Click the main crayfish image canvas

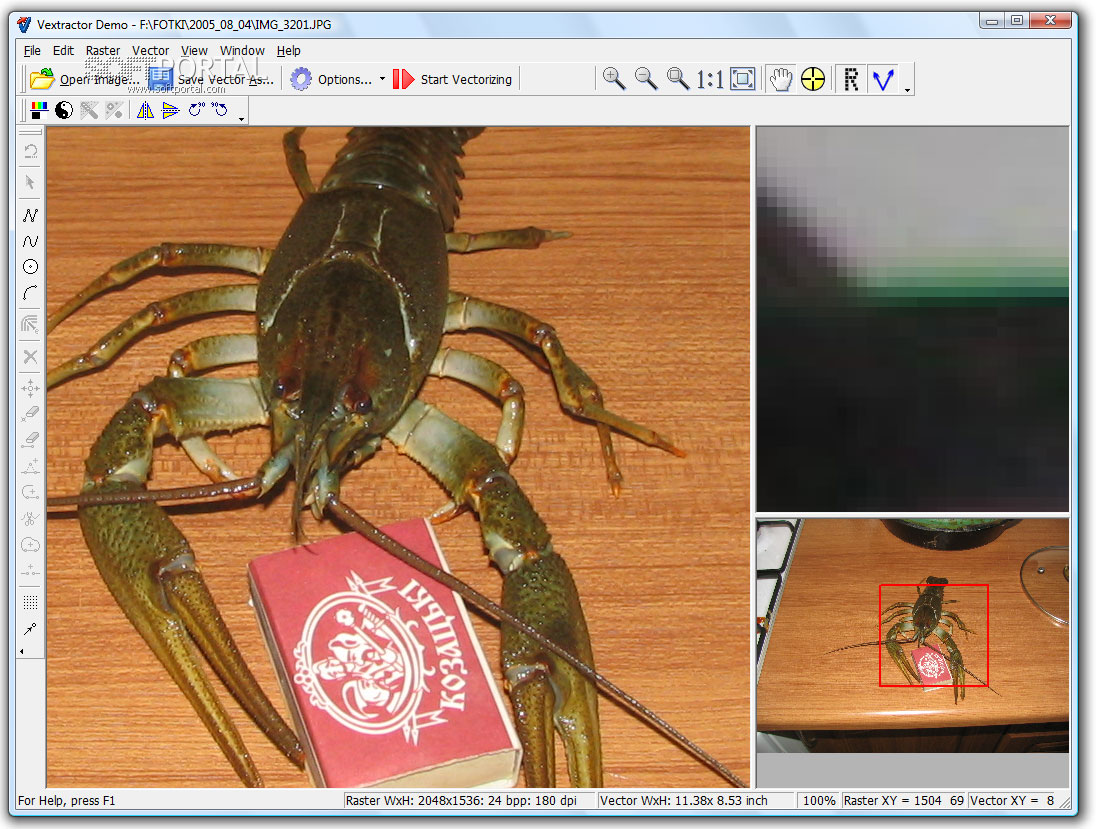(x=398, y=456)
